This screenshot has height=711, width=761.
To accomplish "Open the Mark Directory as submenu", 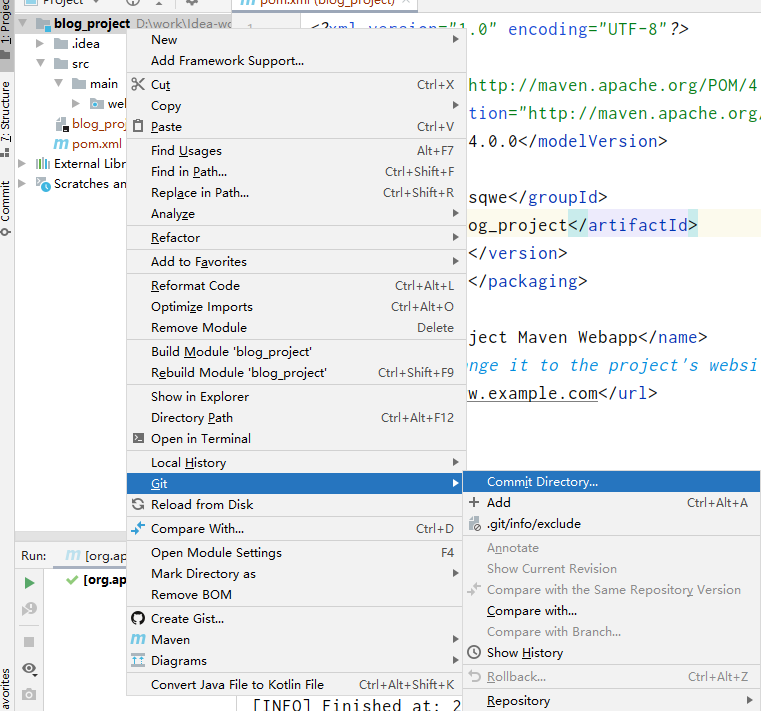I will pyautogui.click(x=296, y=573).
